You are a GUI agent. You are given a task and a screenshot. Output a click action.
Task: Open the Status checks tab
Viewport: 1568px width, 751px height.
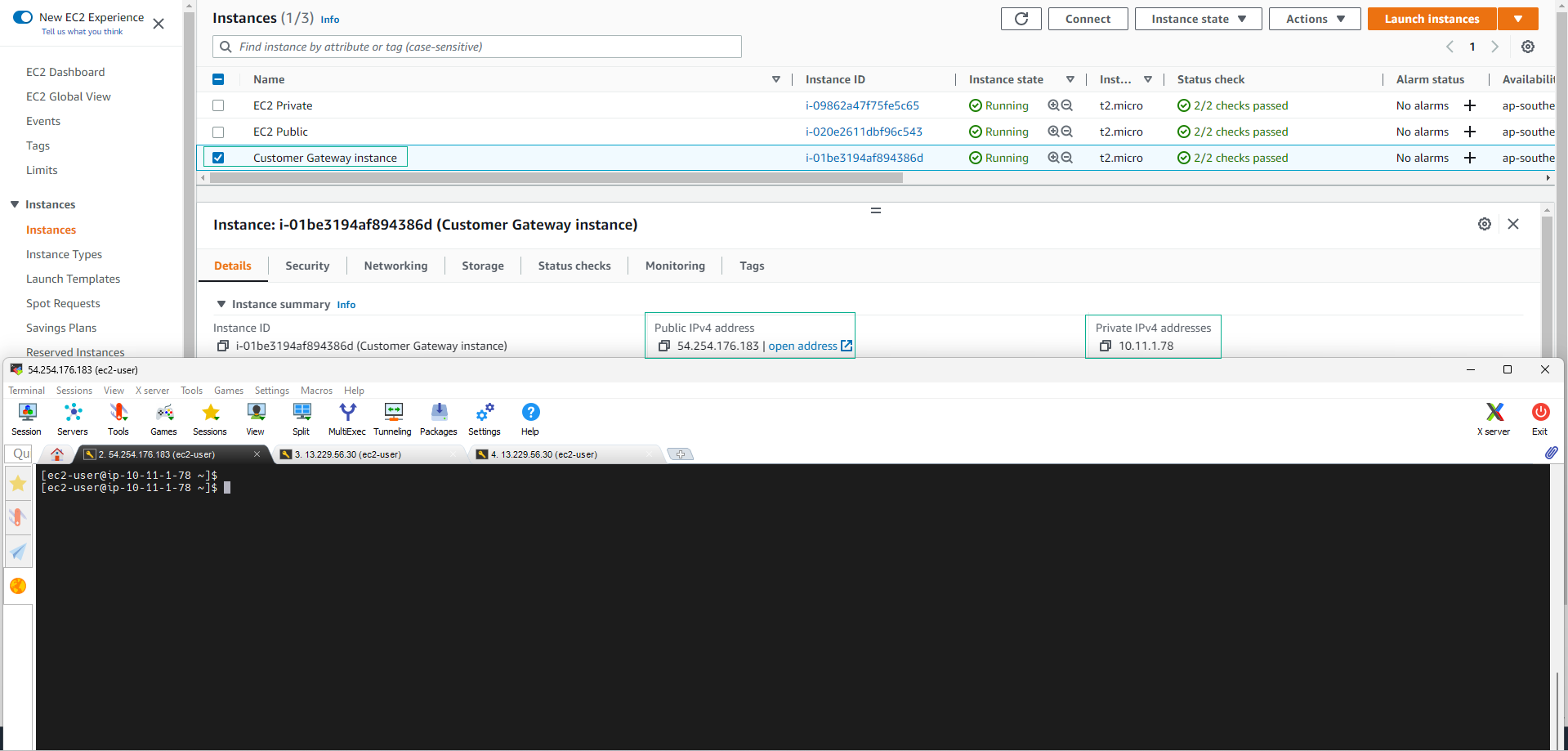pyautogui.click(x=574, y=266)
